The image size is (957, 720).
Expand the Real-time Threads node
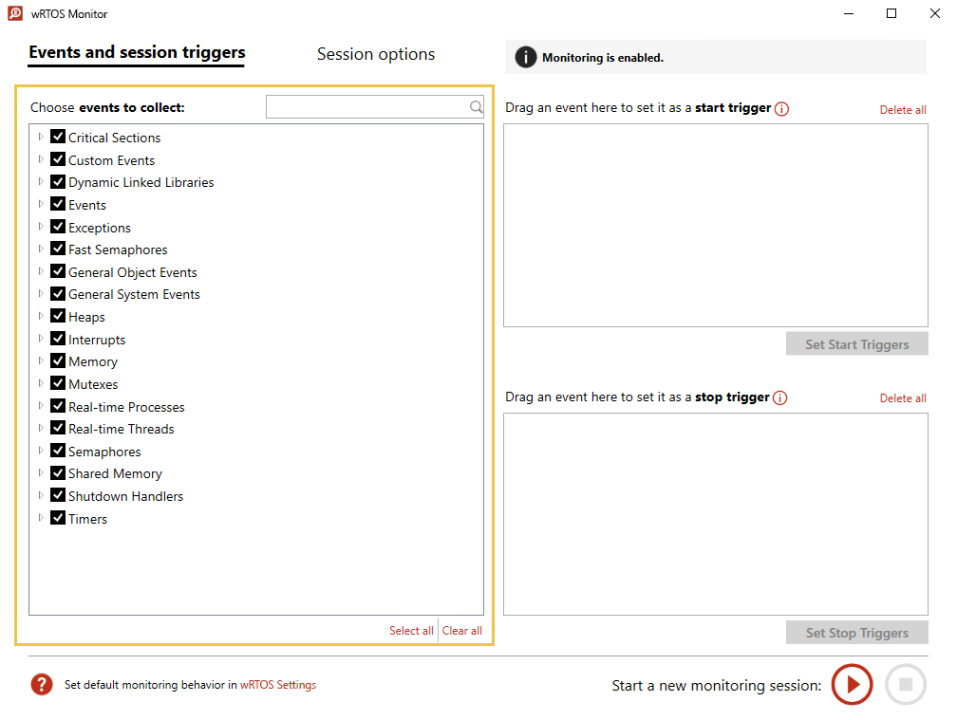(41, 428)
